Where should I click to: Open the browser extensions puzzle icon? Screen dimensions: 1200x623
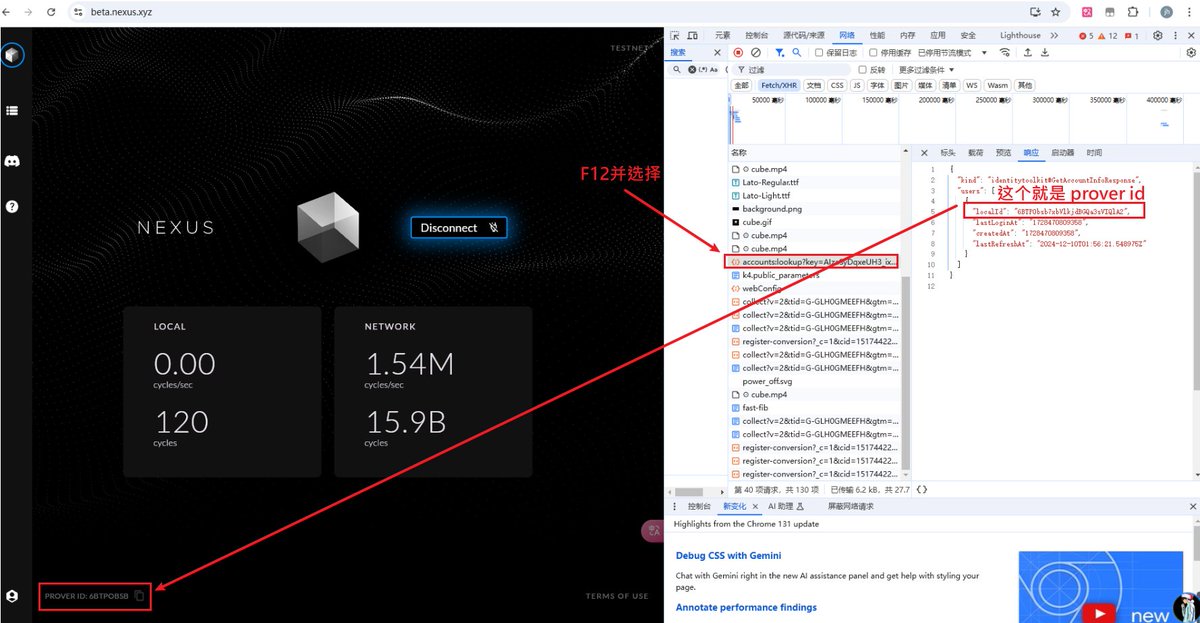click(1133, 12)
